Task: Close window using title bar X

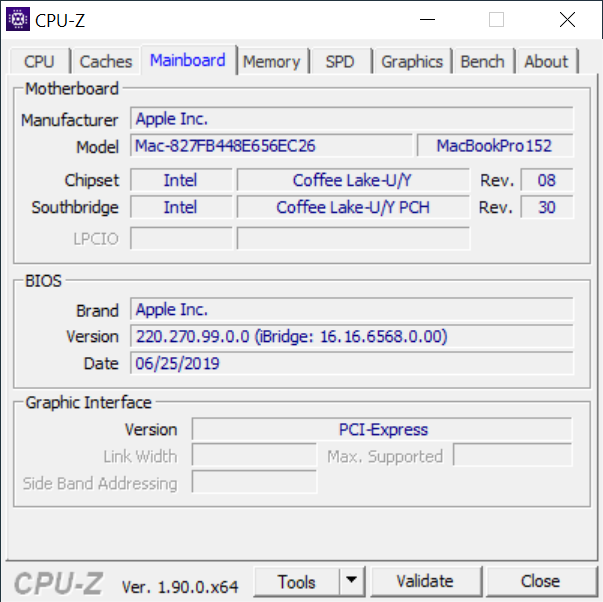Action: click(x=567, y=19)
